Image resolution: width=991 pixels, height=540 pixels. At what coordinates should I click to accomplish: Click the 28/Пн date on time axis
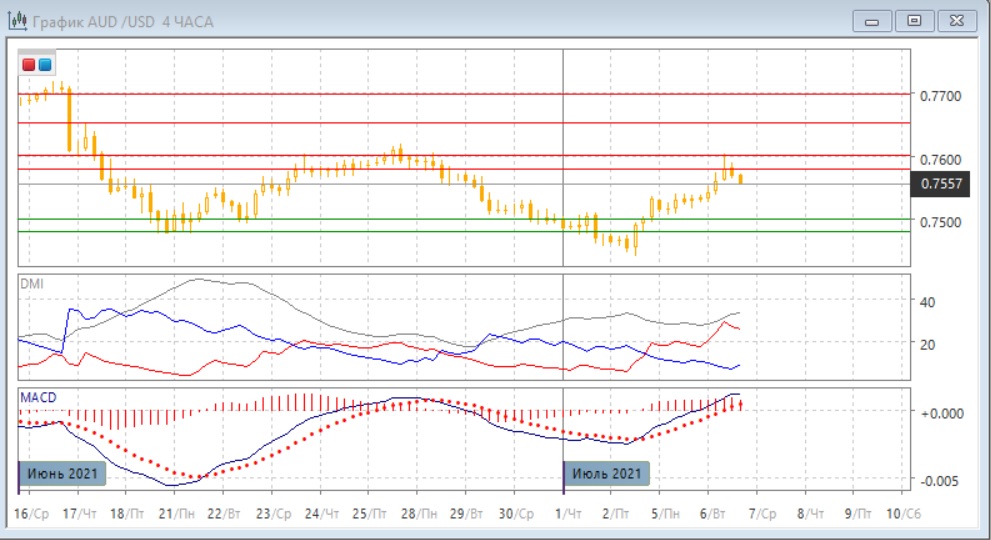[419, 513]
